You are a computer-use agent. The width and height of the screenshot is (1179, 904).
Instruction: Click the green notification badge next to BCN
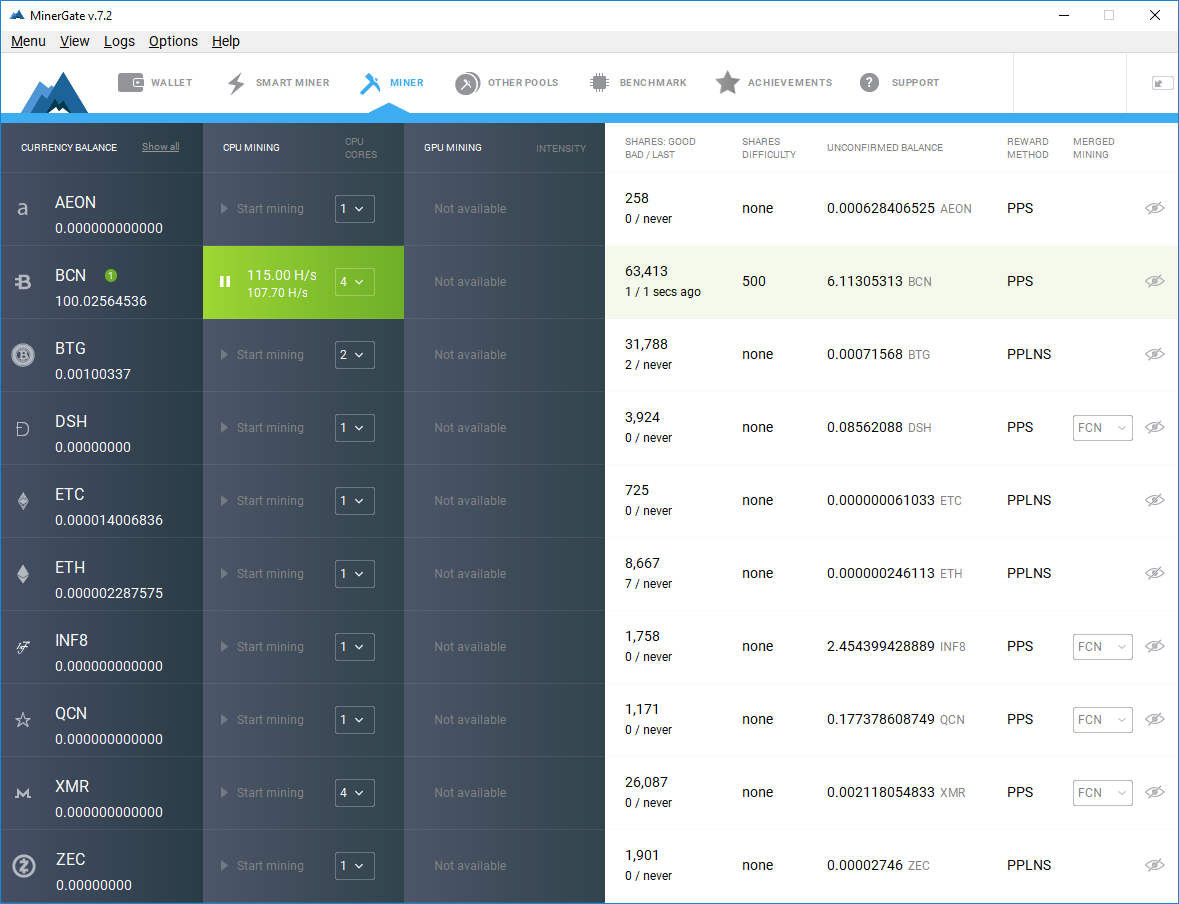tap(111, 275)
